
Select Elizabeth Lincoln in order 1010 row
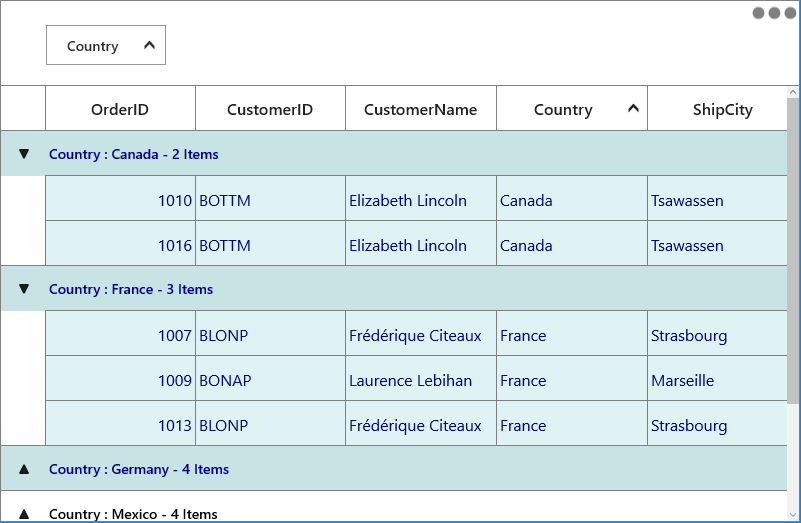pos(420,199)
